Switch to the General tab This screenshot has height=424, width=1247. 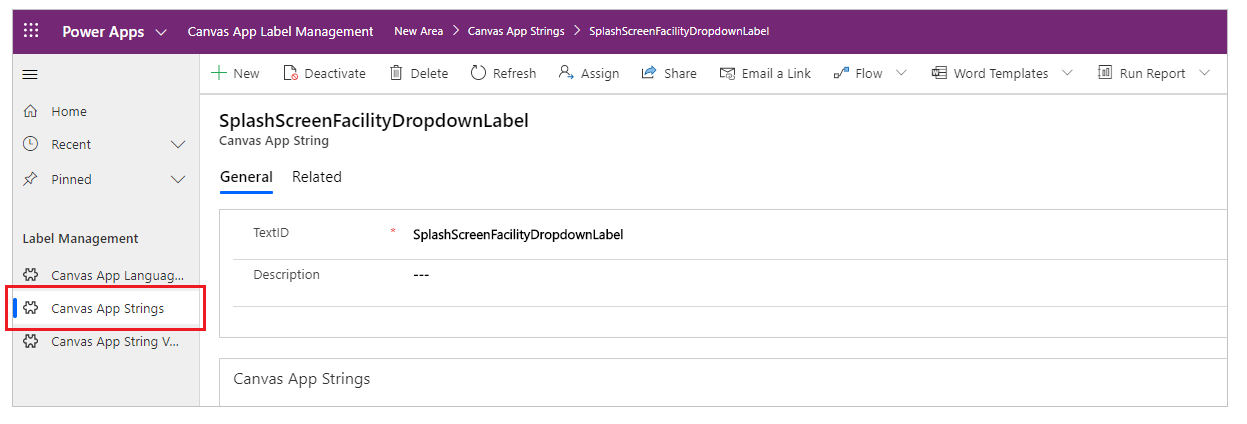pyautogui.click(x=246, y=177)
